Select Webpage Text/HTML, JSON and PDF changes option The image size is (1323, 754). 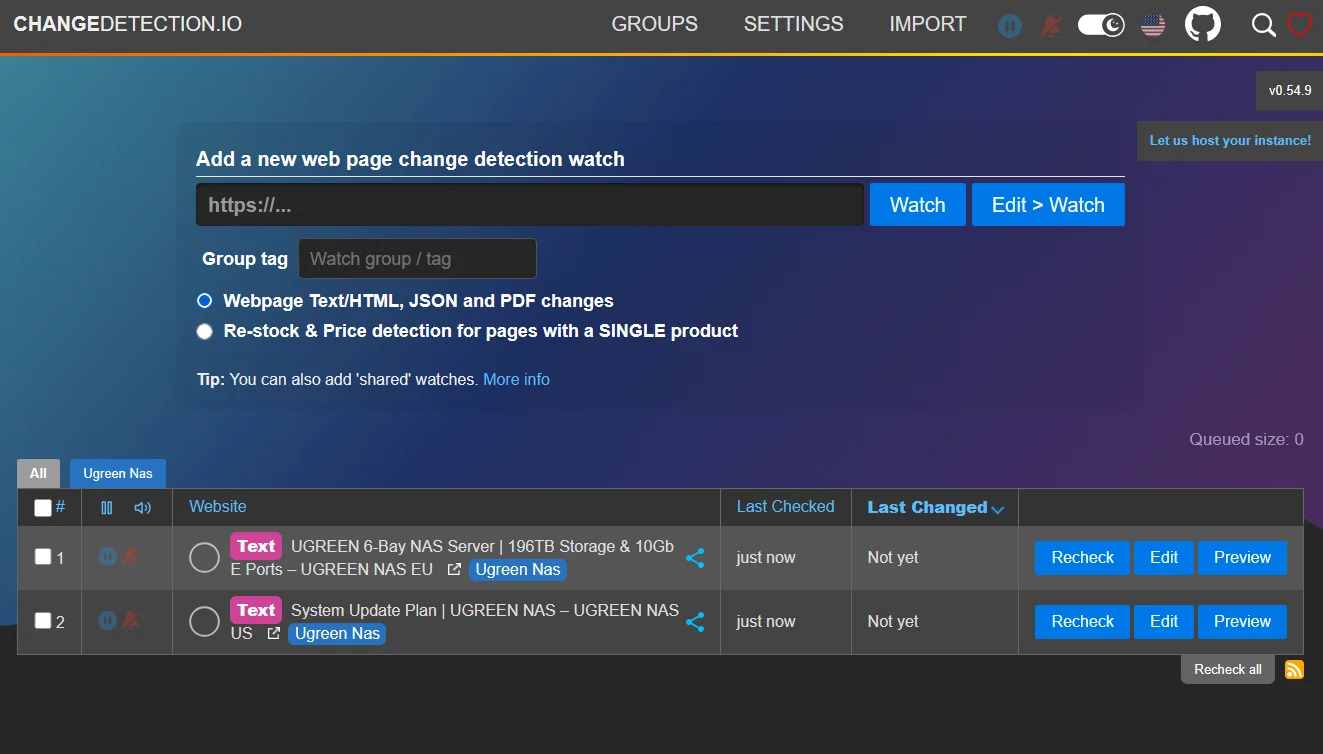point(205,301)
